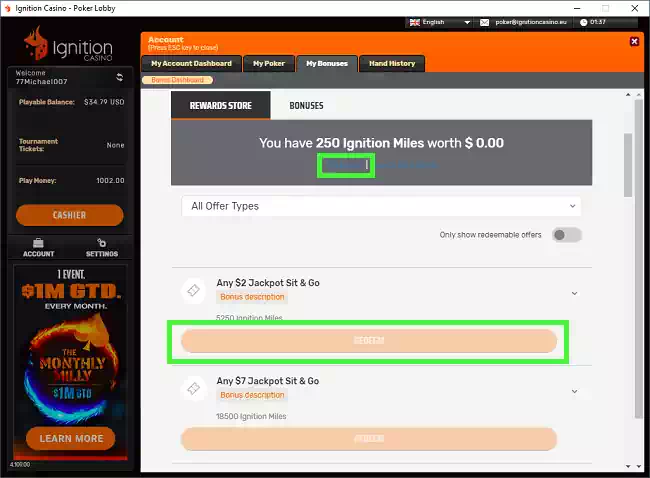Click Redeem for the $7 Jackpot Sit & Go

point(369,439)
